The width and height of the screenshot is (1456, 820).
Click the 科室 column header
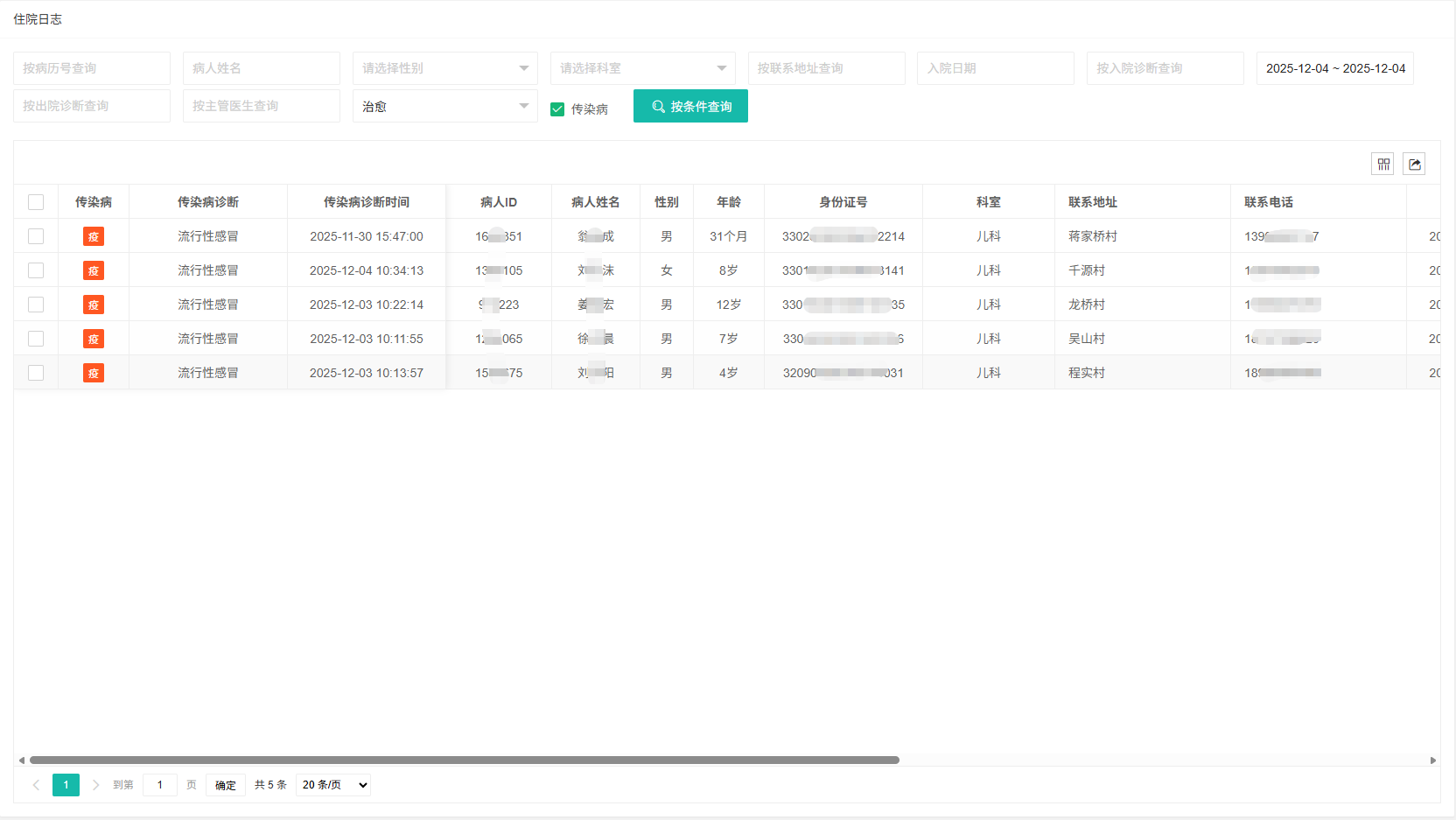click(989, 202)
